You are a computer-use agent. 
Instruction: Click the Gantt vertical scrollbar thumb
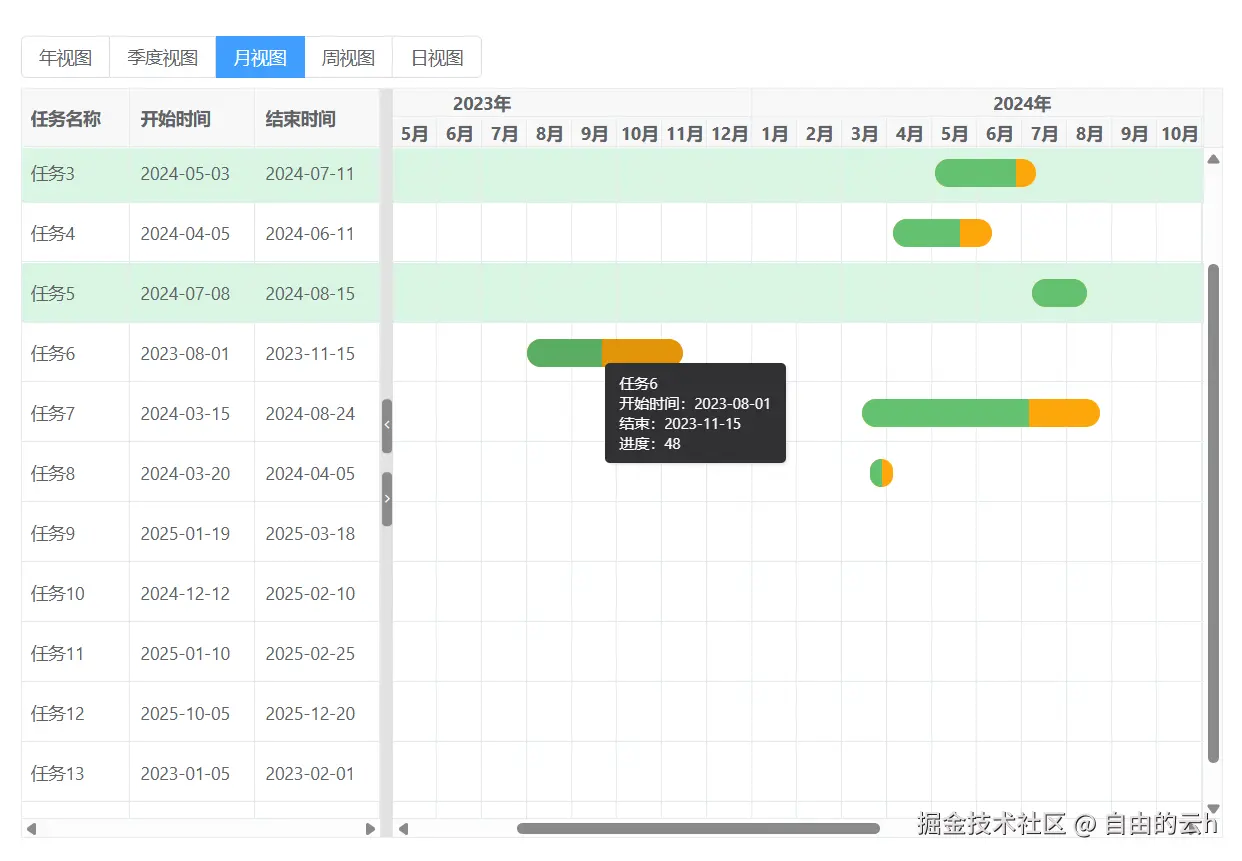click(x=1213, y=513)
